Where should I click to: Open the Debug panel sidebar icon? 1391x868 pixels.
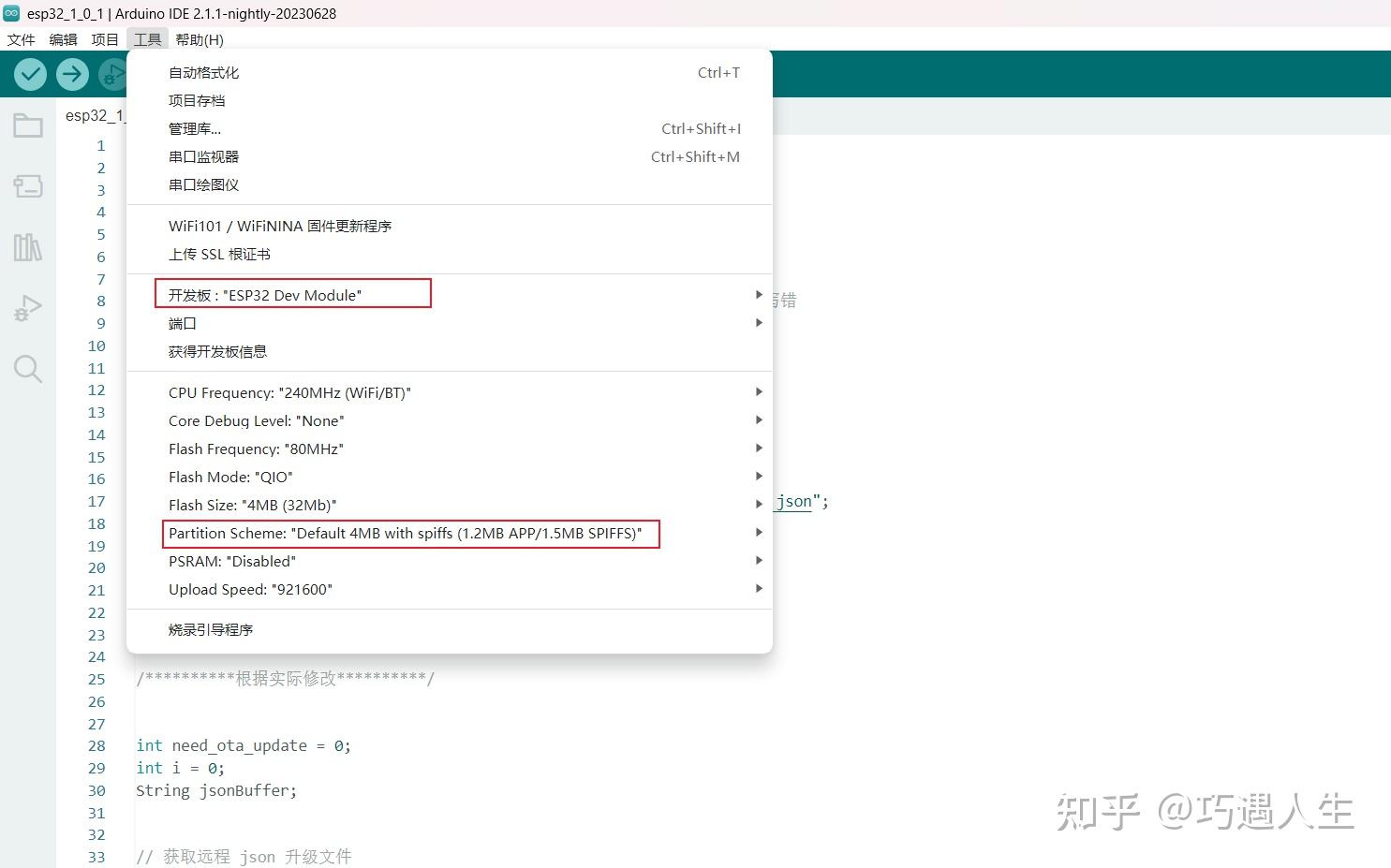tap(28, 307)
